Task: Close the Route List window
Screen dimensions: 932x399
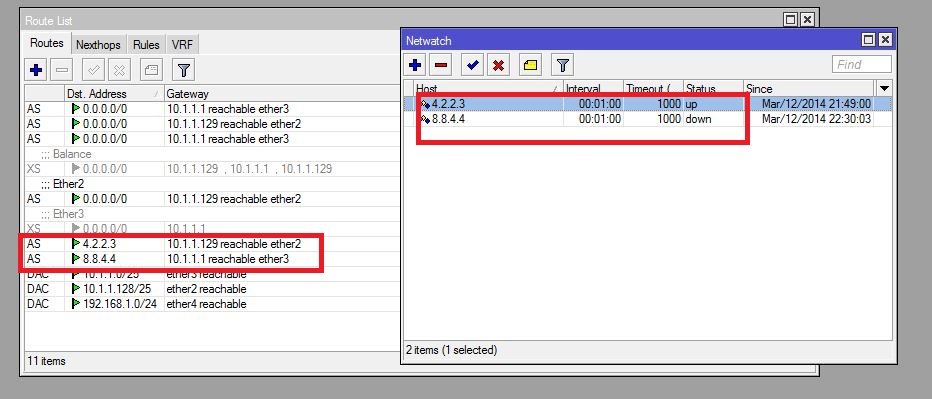Action: point(807,20)
